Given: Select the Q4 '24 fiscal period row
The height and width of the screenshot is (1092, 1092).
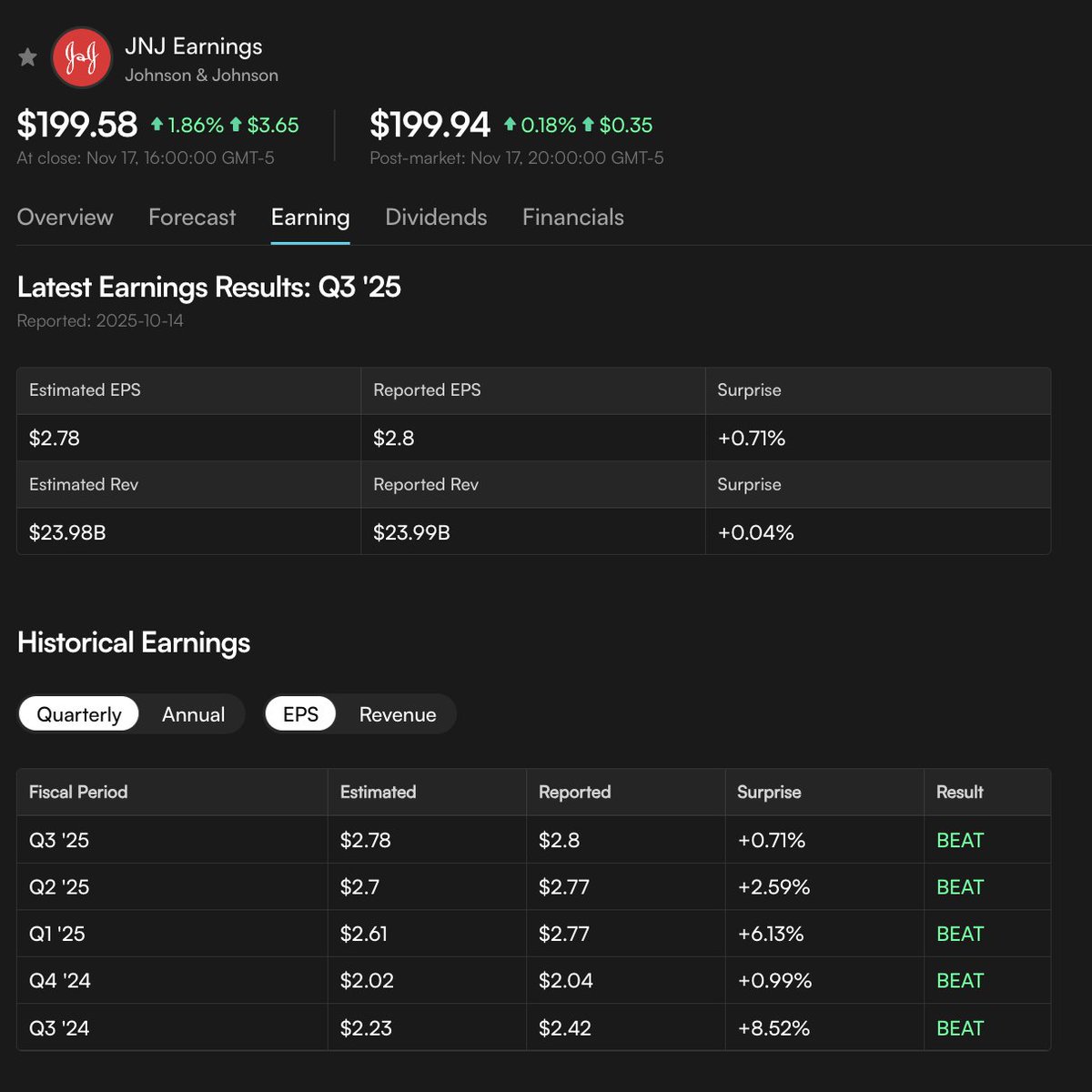Looking at the screenshot, I should pos(533,980).
